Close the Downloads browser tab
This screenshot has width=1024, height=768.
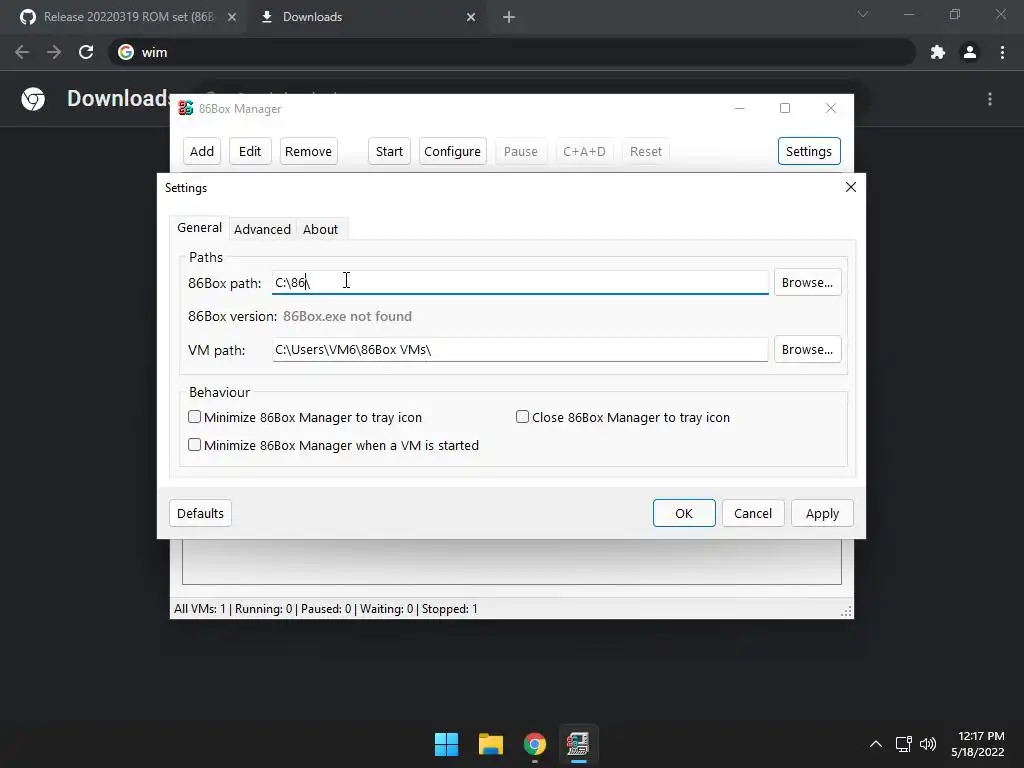tap(471, 17)
